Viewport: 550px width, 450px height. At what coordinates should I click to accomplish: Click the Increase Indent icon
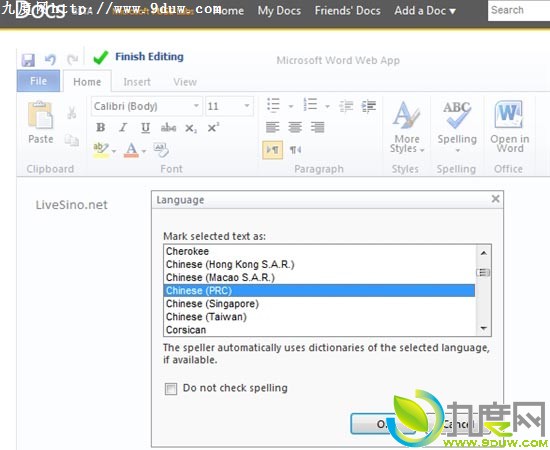click(369, 106)
